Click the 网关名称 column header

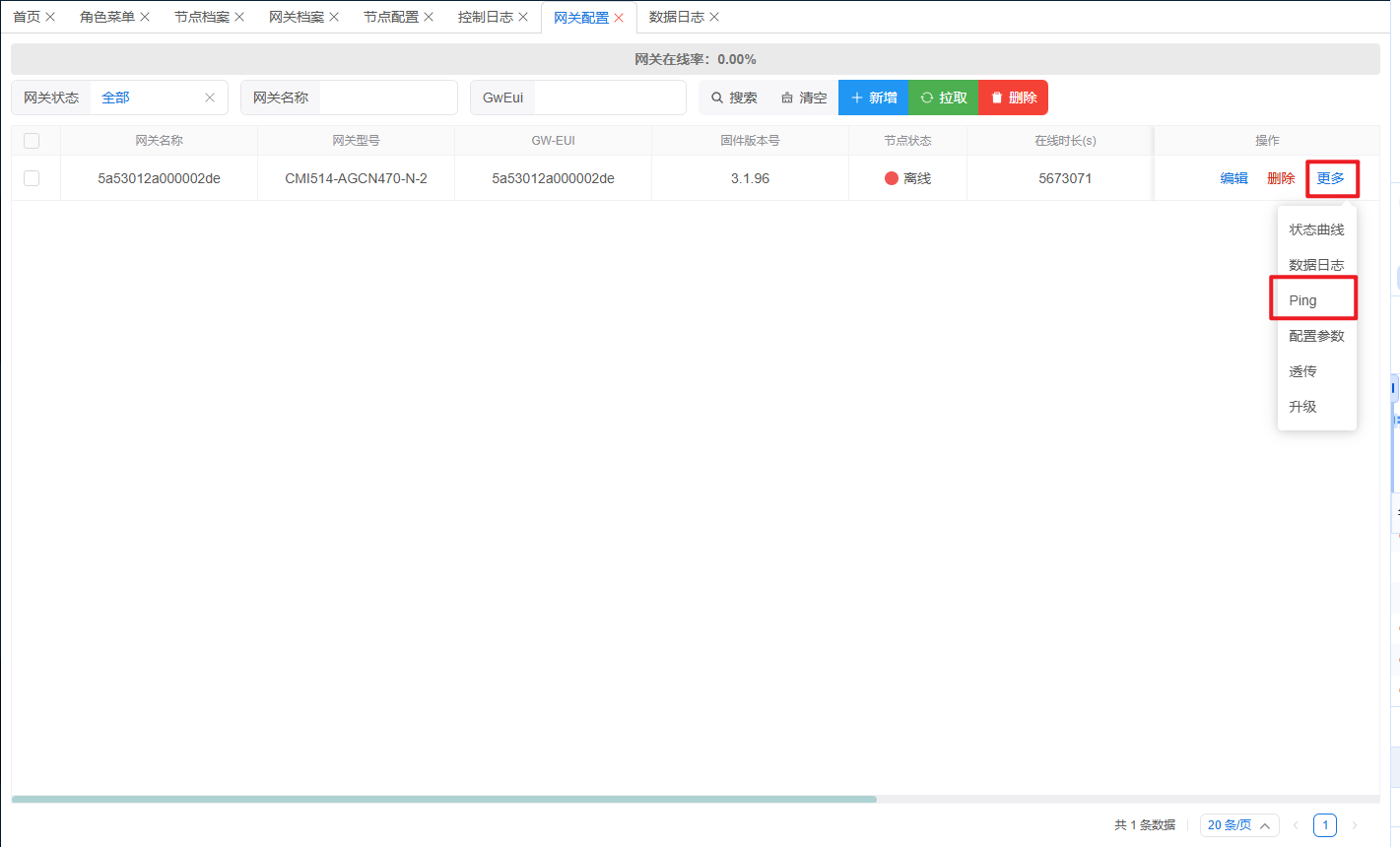click(160, 141)
